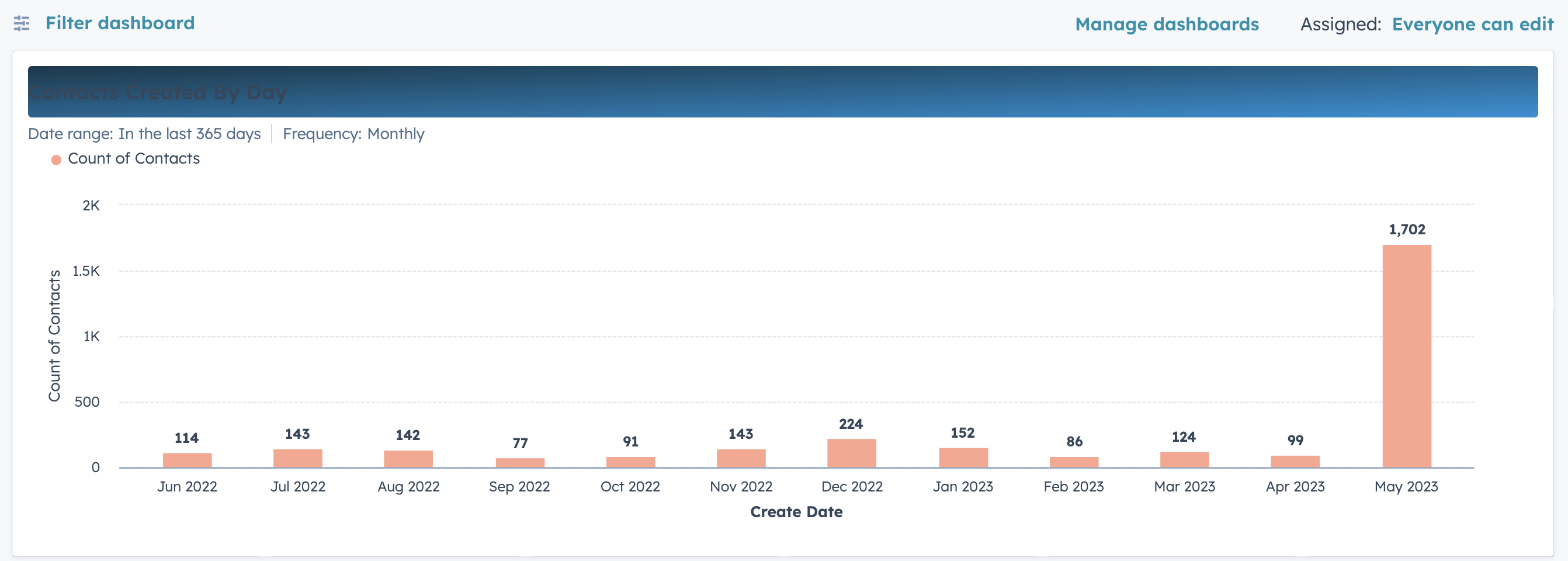Click the Create Date axis title
The height and width of the screenshot is (561, 1568).
tap(796, 512)
